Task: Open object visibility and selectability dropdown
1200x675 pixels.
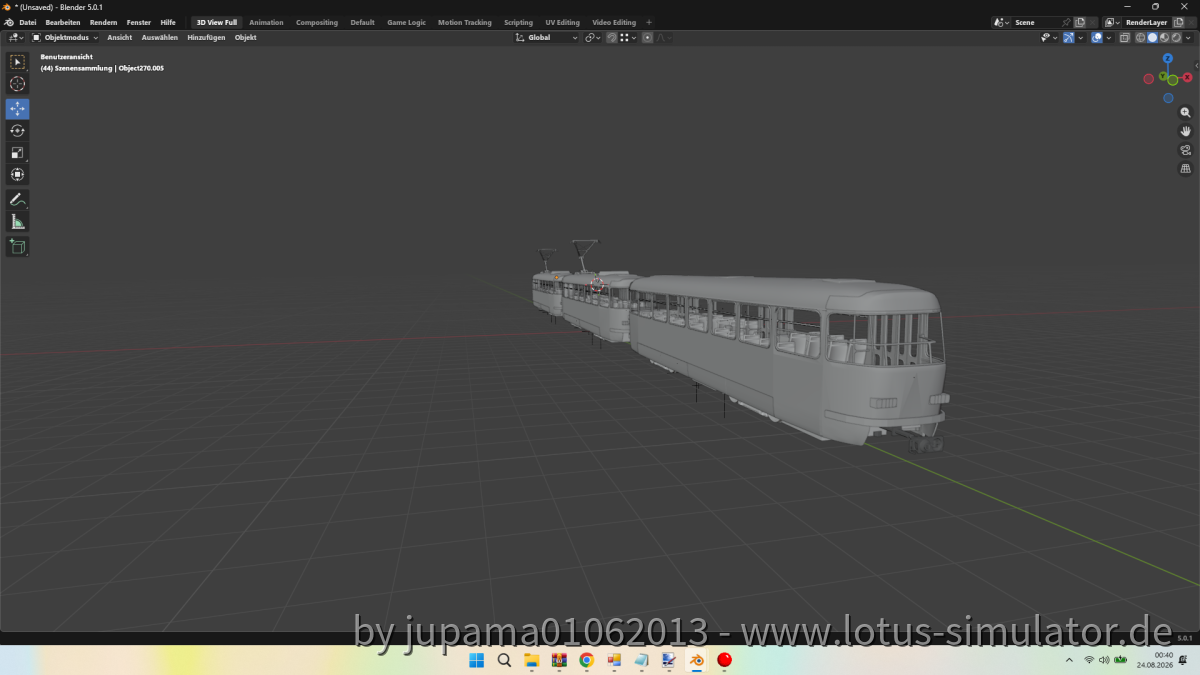Action: tap(1049, 37)
